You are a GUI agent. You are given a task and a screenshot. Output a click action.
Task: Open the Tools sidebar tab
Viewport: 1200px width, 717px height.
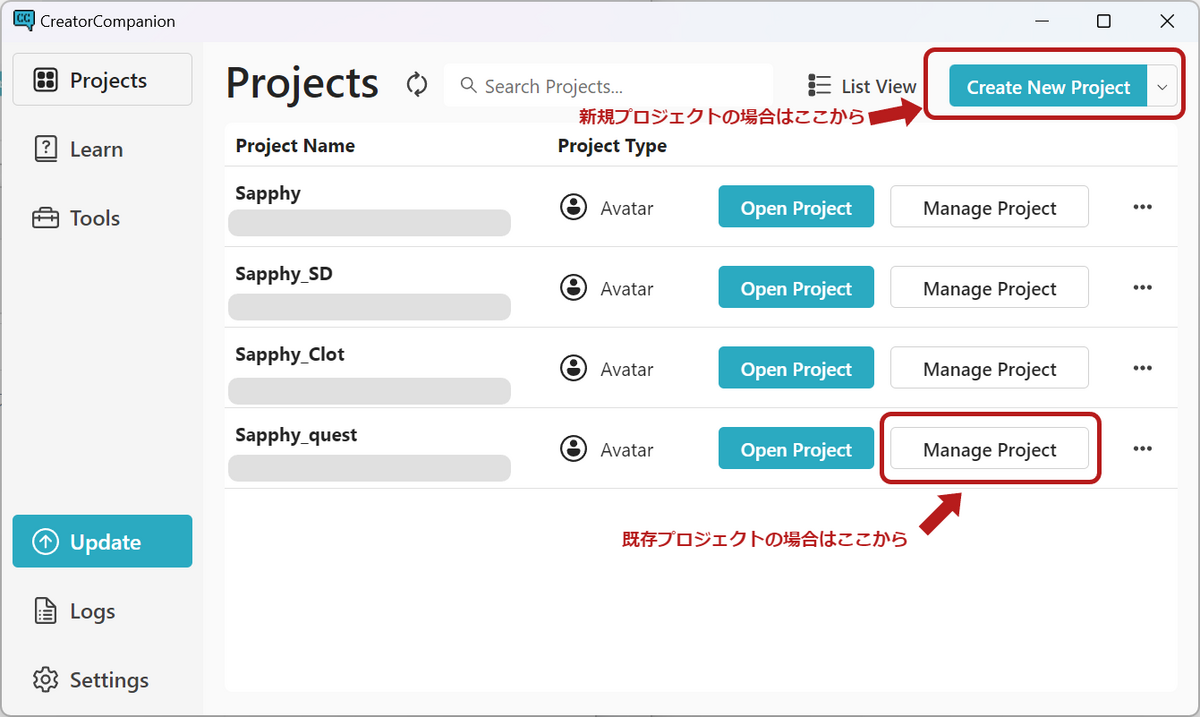coord(102,218)
